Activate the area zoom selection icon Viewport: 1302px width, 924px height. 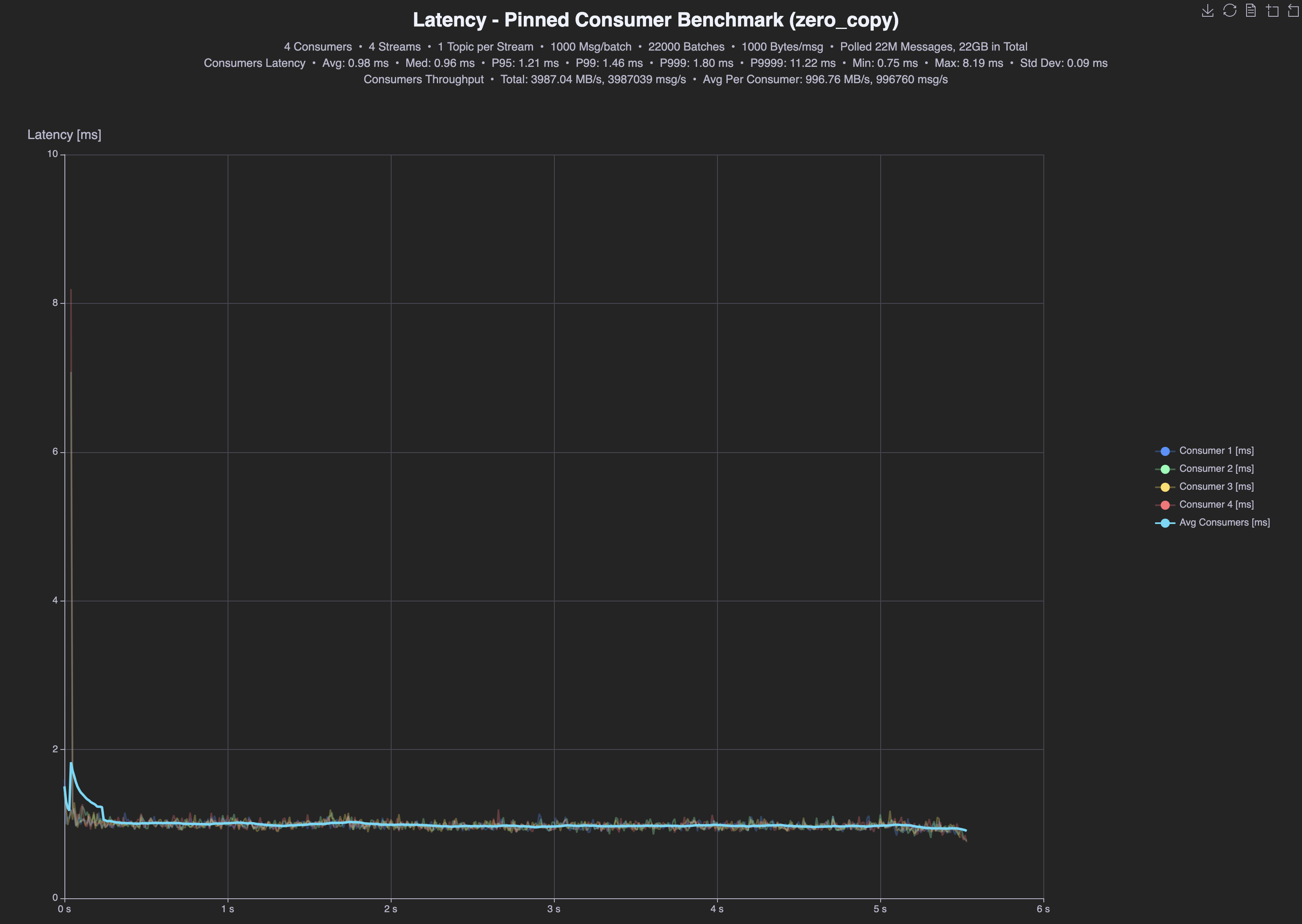pyautogui.click(x=1272, y=11)
